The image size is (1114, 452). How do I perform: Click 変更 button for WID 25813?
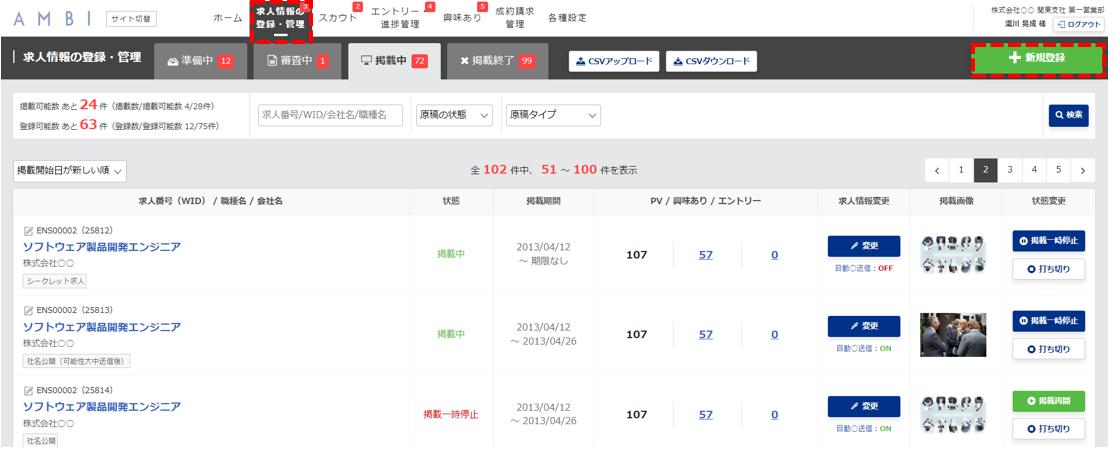pos(864,326)
